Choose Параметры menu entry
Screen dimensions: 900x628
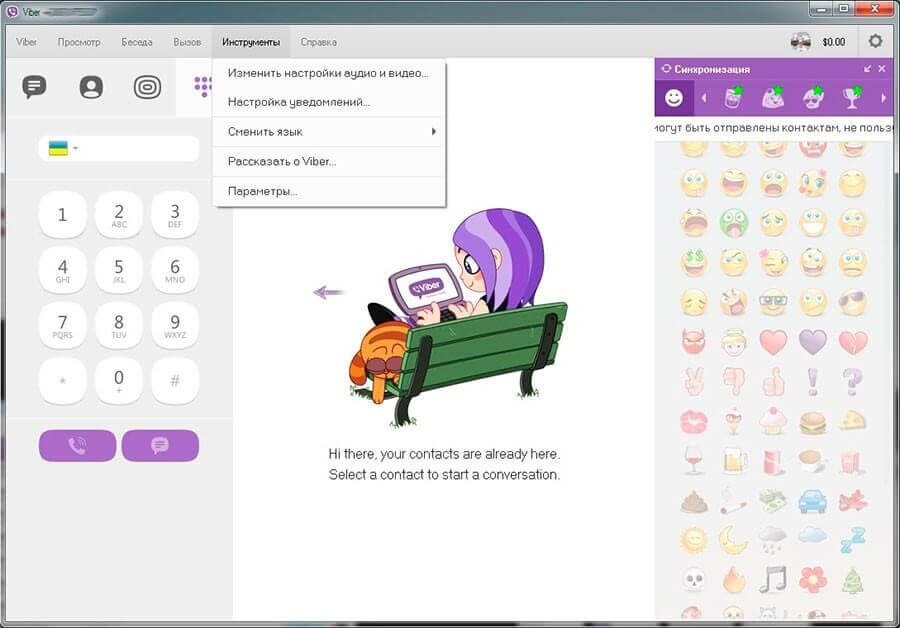tap(328, 191)
